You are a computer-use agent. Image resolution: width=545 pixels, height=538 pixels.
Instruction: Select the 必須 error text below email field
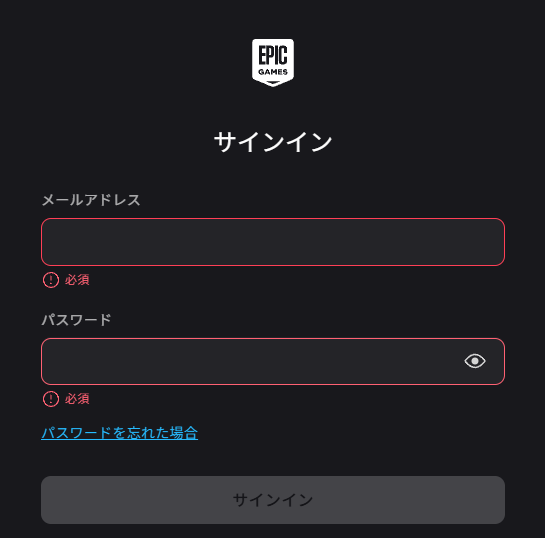77,280
